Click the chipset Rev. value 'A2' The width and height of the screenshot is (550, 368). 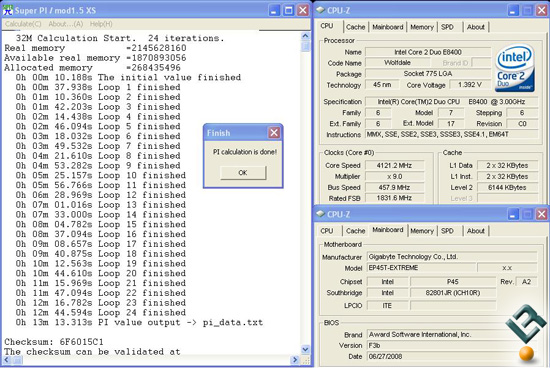click(x=526, y=282)
